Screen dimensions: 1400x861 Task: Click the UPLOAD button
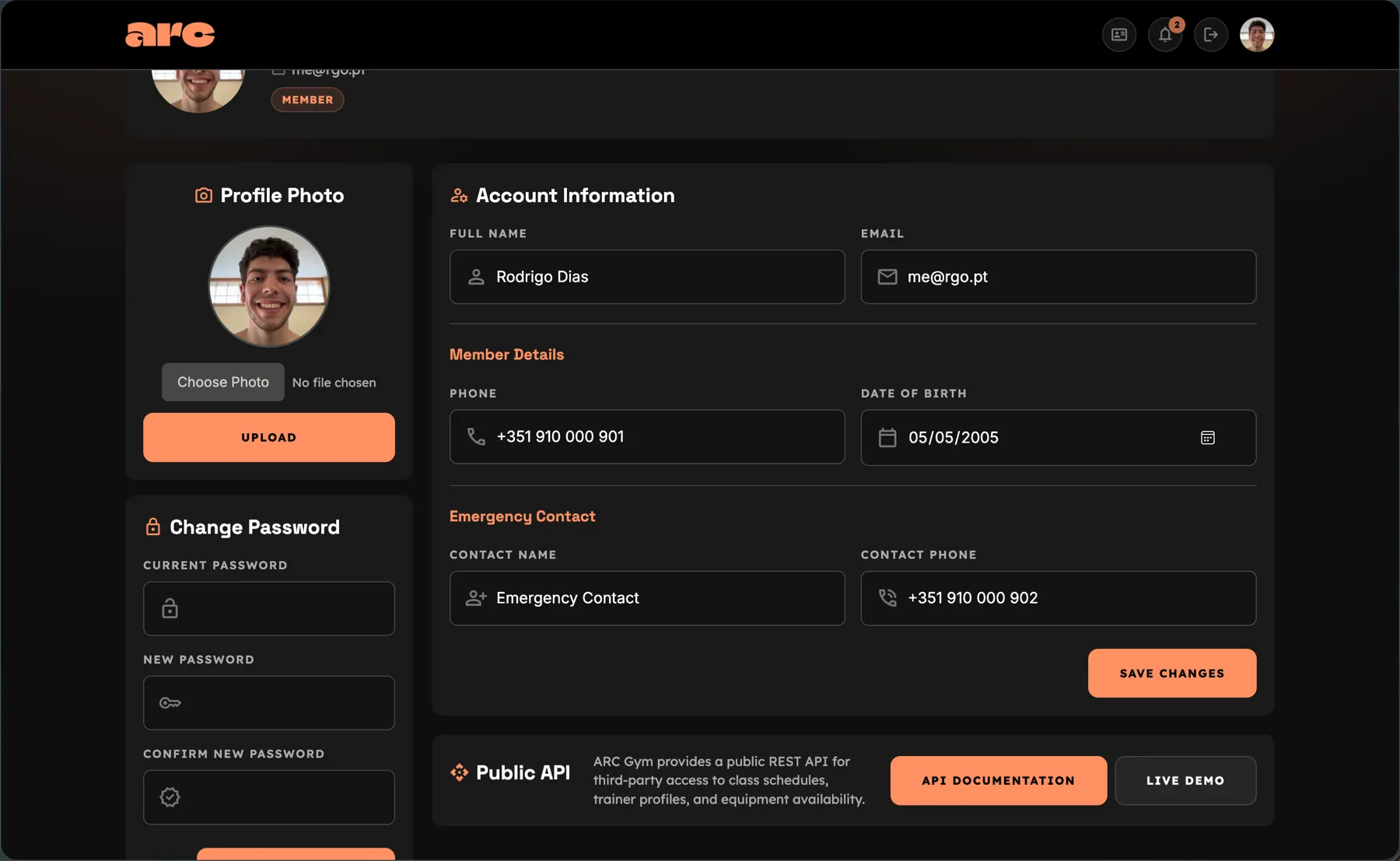coord(269,437)
